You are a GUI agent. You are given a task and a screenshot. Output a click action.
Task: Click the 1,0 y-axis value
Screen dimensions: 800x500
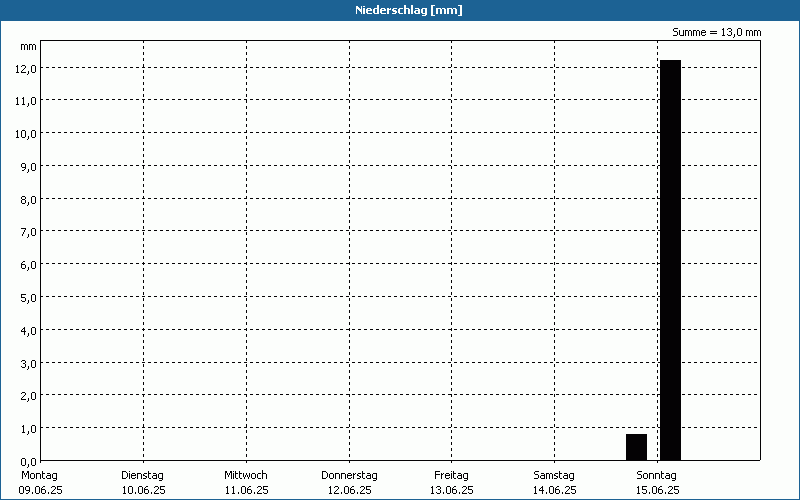28,429
